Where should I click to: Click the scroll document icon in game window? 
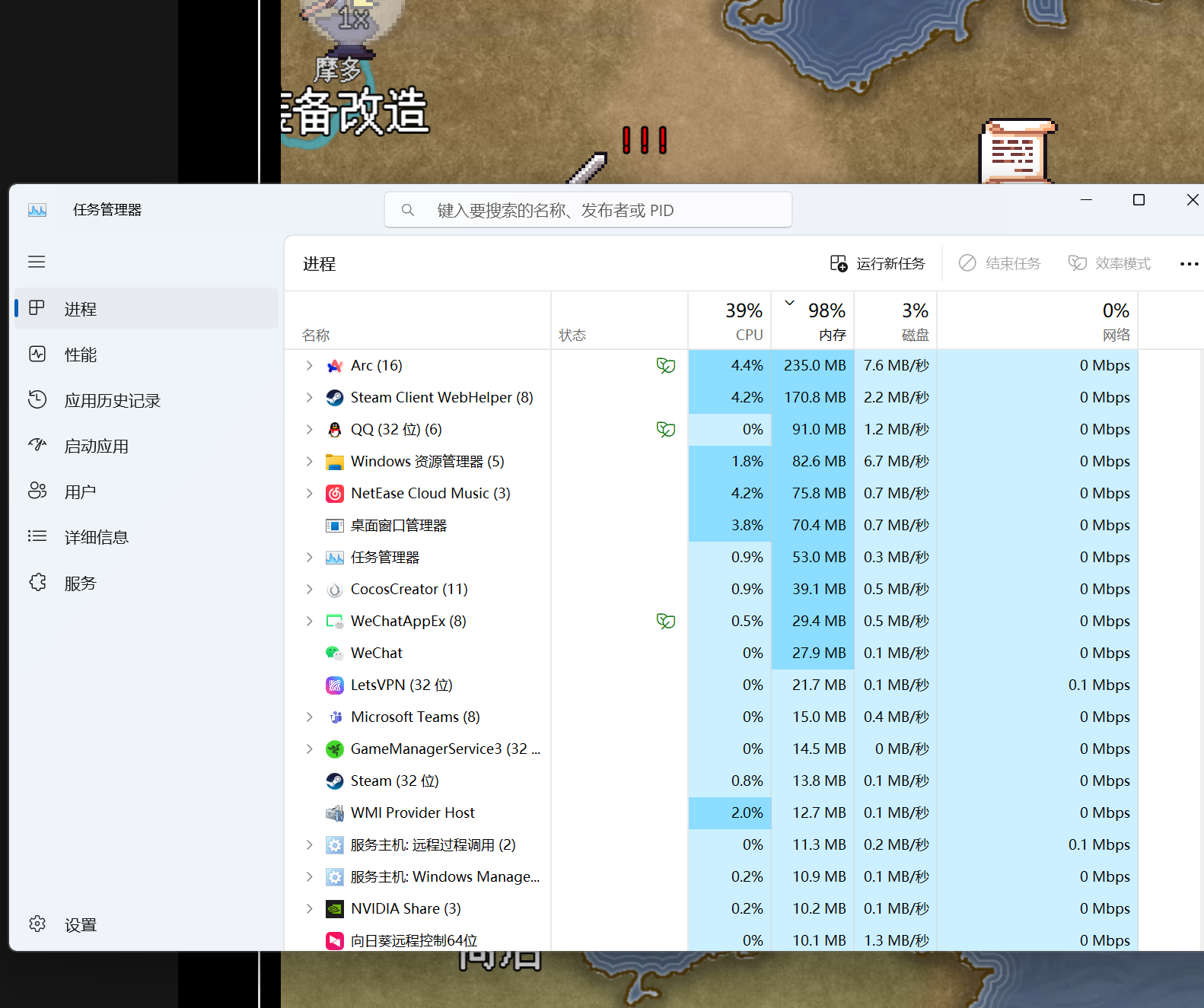tap(1018, 151)
